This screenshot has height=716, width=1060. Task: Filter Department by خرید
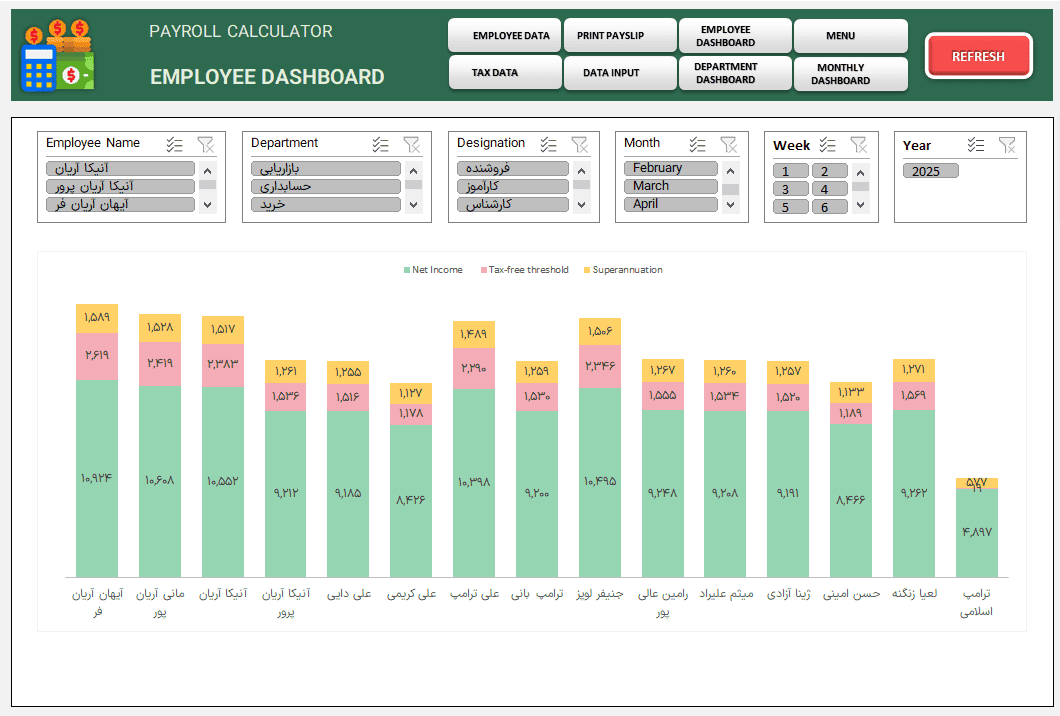tap(326, 204)
